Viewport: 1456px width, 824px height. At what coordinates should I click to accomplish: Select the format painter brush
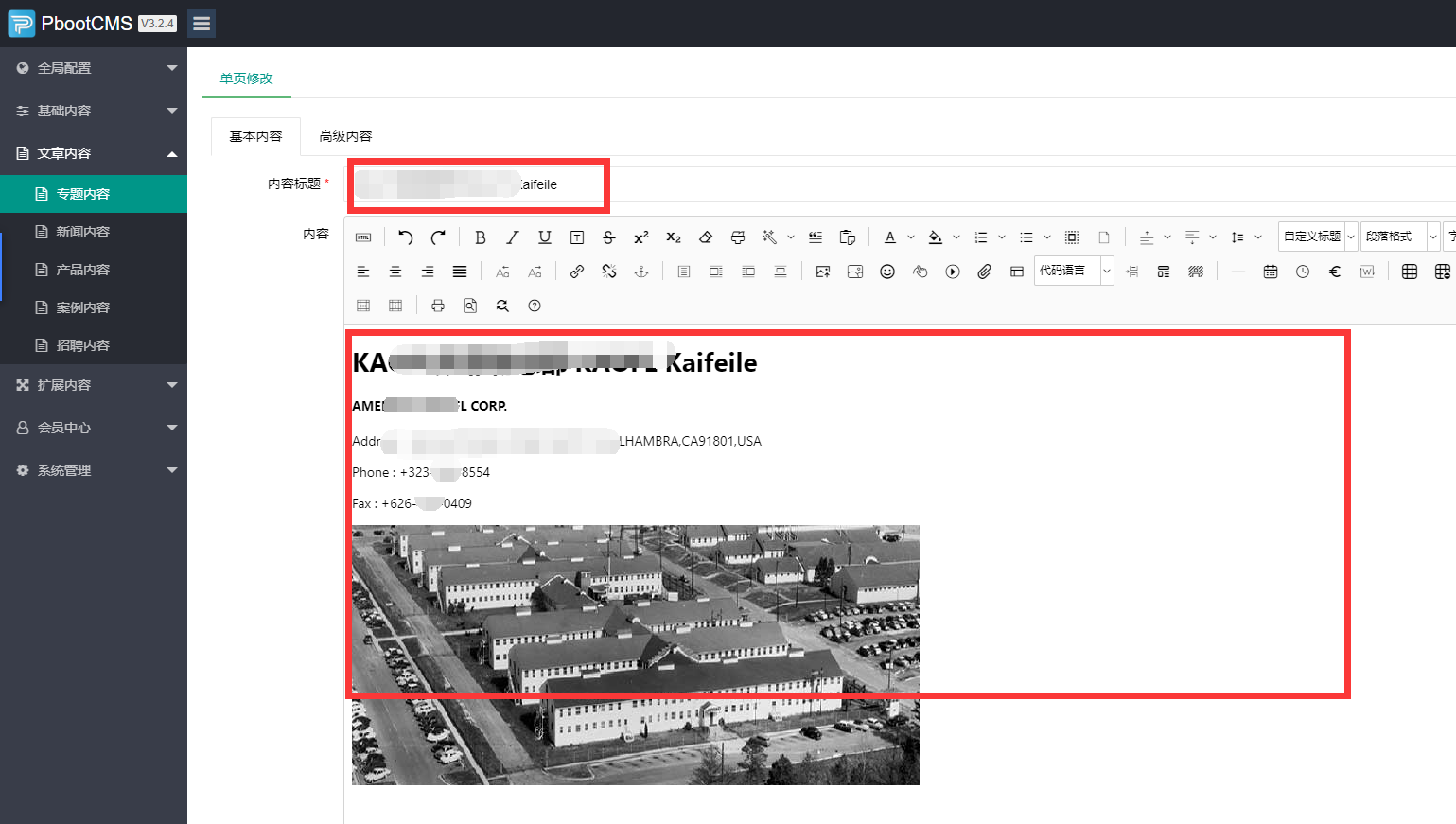pyautogui.click(x=738, y=237)
